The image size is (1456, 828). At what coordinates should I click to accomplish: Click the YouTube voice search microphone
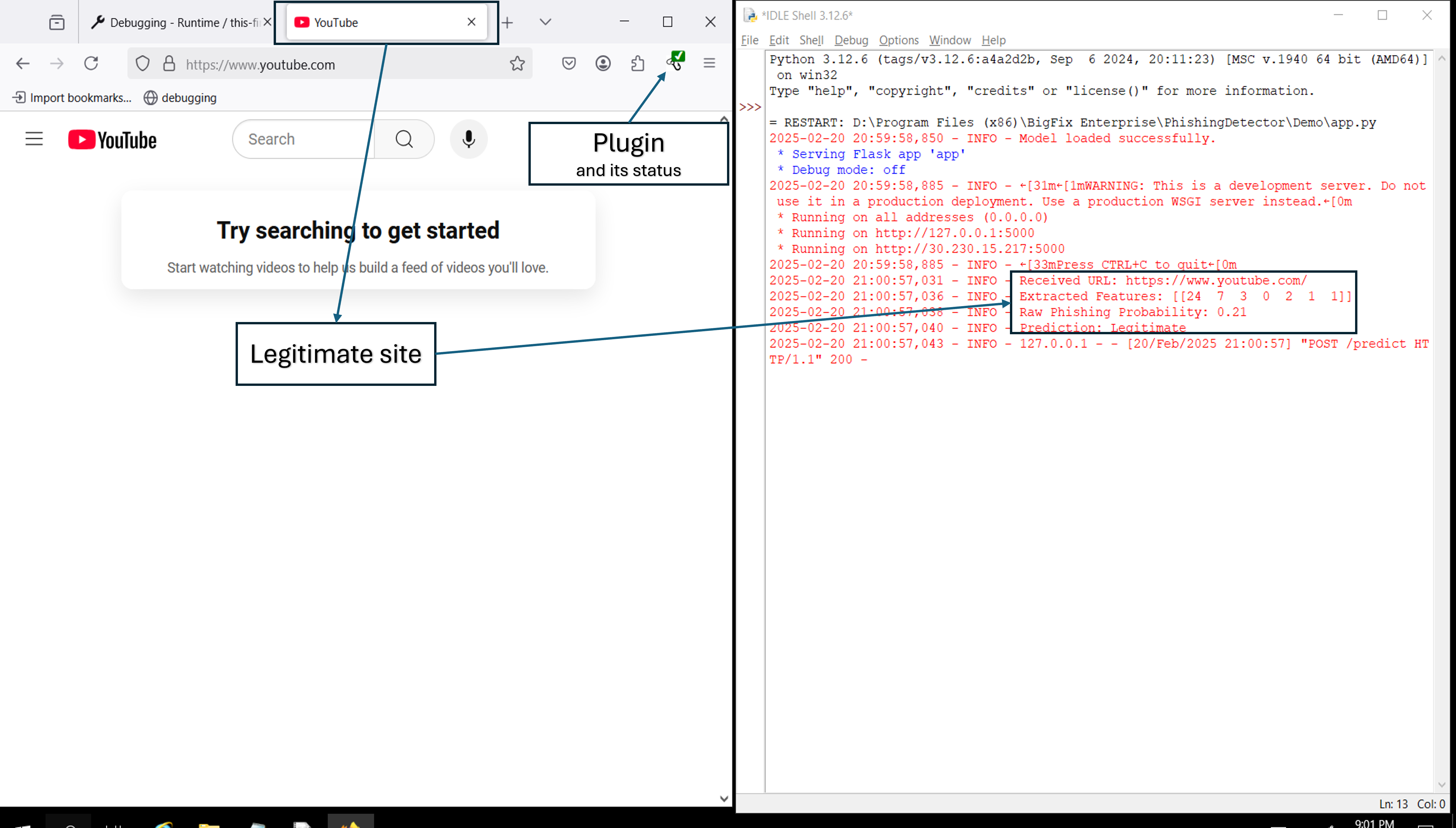(469, 139)
